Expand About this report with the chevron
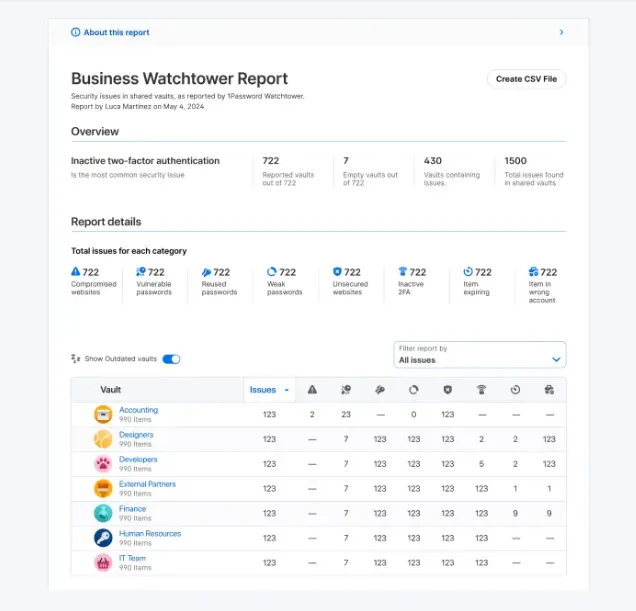Screen dimensions: 636x611 pyautogui.click(x=561, y=32)
